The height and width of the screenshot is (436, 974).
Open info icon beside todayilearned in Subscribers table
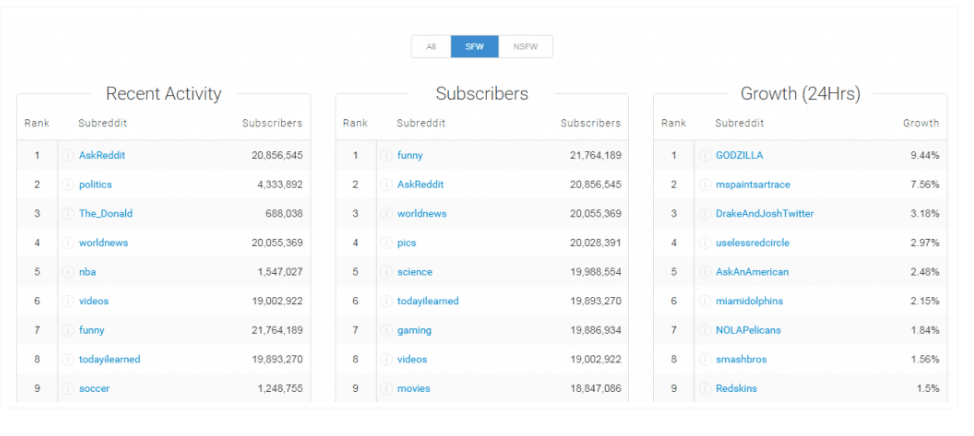click(x=386, y=301)
